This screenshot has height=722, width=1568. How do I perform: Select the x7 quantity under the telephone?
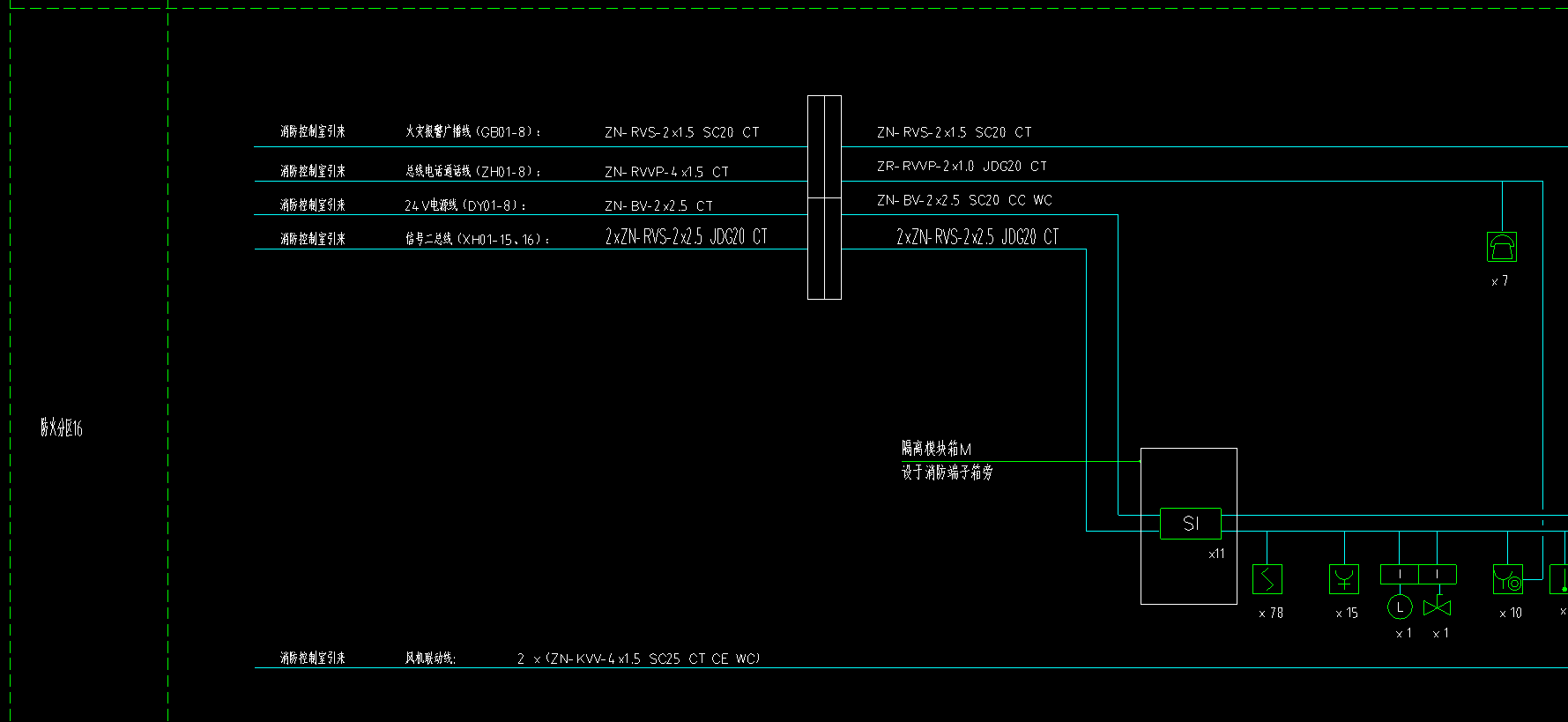(x=1499, y=281)
